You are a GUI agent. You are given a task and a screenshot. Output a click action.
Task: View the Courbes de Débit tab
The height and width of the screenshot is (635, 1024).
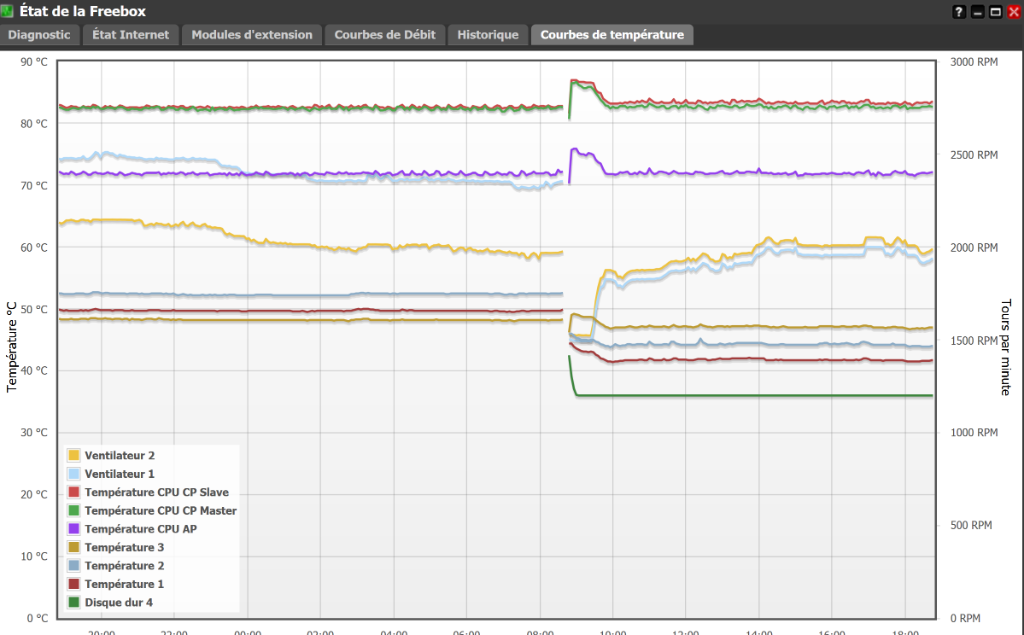click(x=385, y=34)
